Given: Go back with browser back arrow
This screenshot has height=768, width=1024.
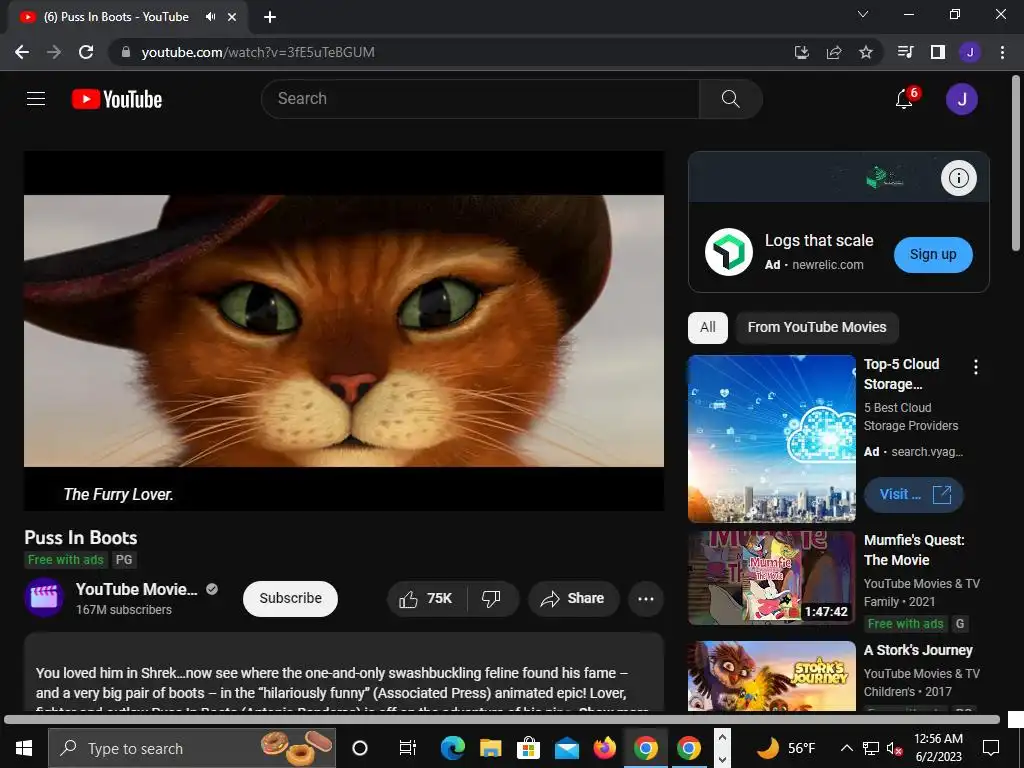Looking at the screenshot, I should [22, 52].
